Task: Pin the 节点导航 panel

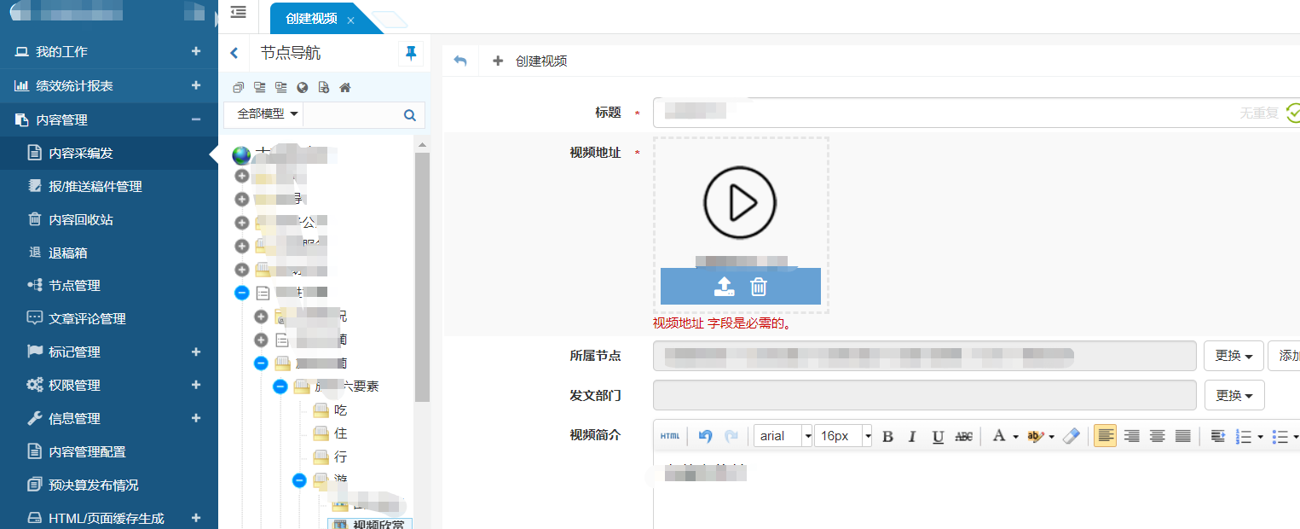Action: pyautogui.click(x=410, y=53)
